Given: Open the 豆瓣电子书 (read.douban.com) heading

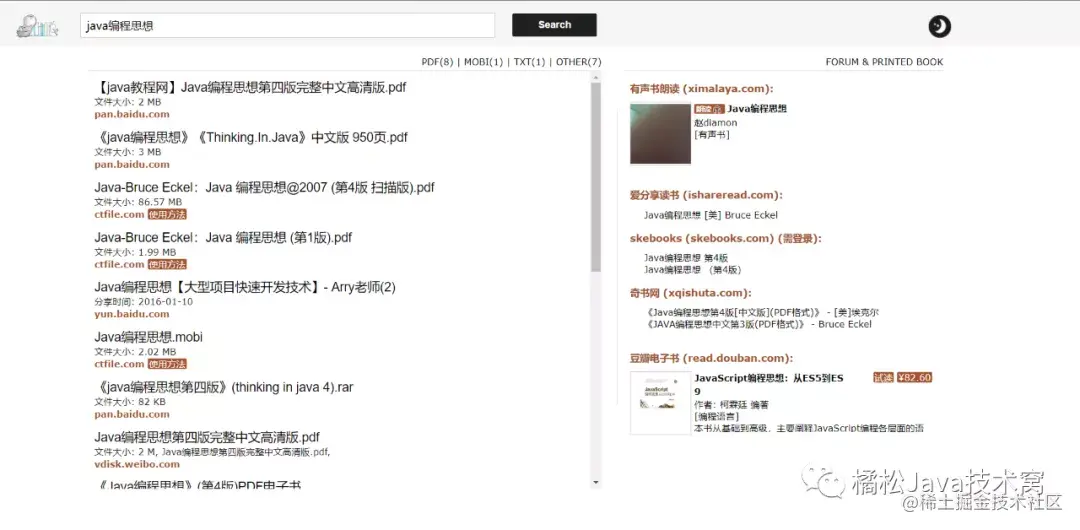Looking at the screenshot, I should click(712, 358).
